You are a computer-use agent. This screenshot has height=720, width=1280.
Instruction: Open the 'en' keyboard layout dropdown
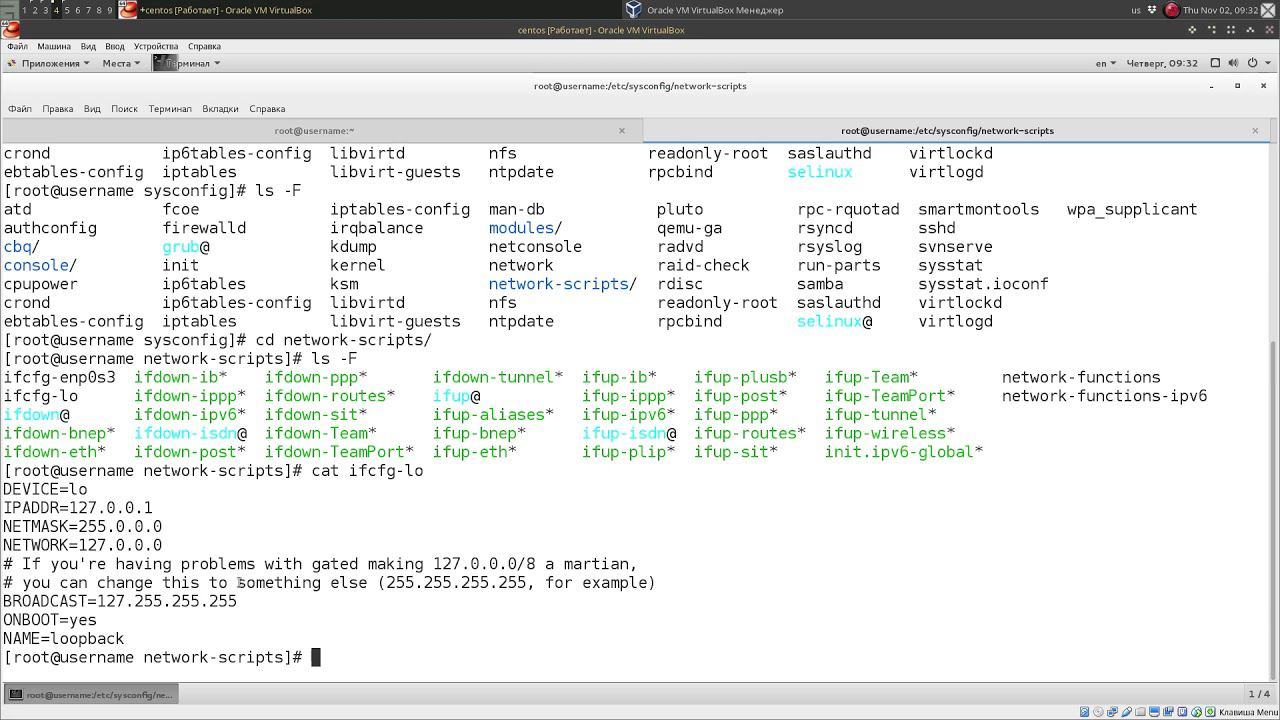pos(1105,63)
